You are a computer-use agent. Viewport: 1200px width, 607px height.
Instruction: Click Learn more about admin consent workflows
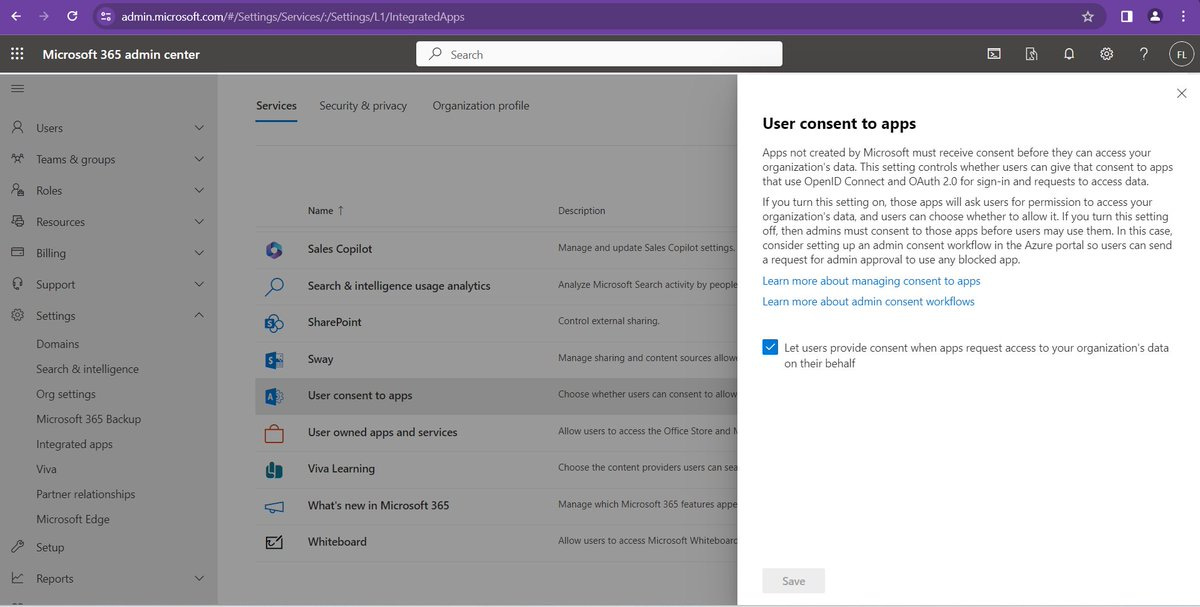coord(868,301)
